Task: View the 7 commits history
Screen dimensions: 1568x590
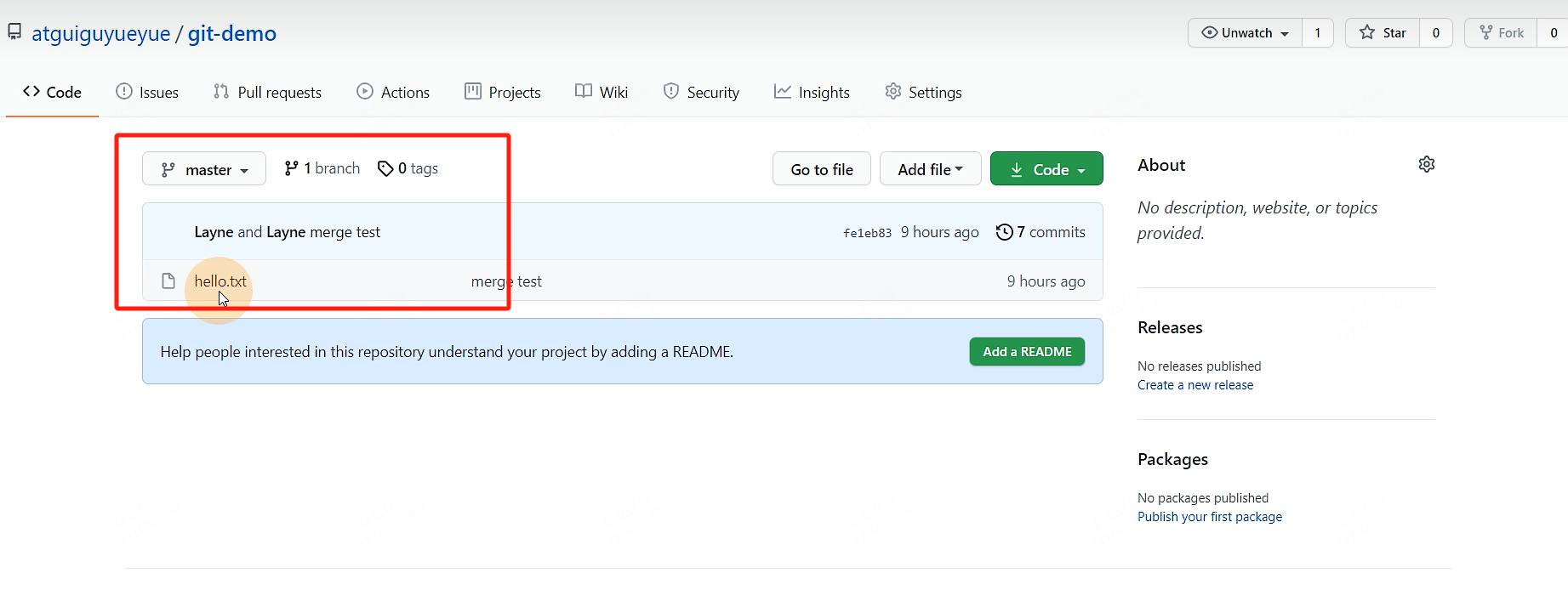Action: point(1041,232)
